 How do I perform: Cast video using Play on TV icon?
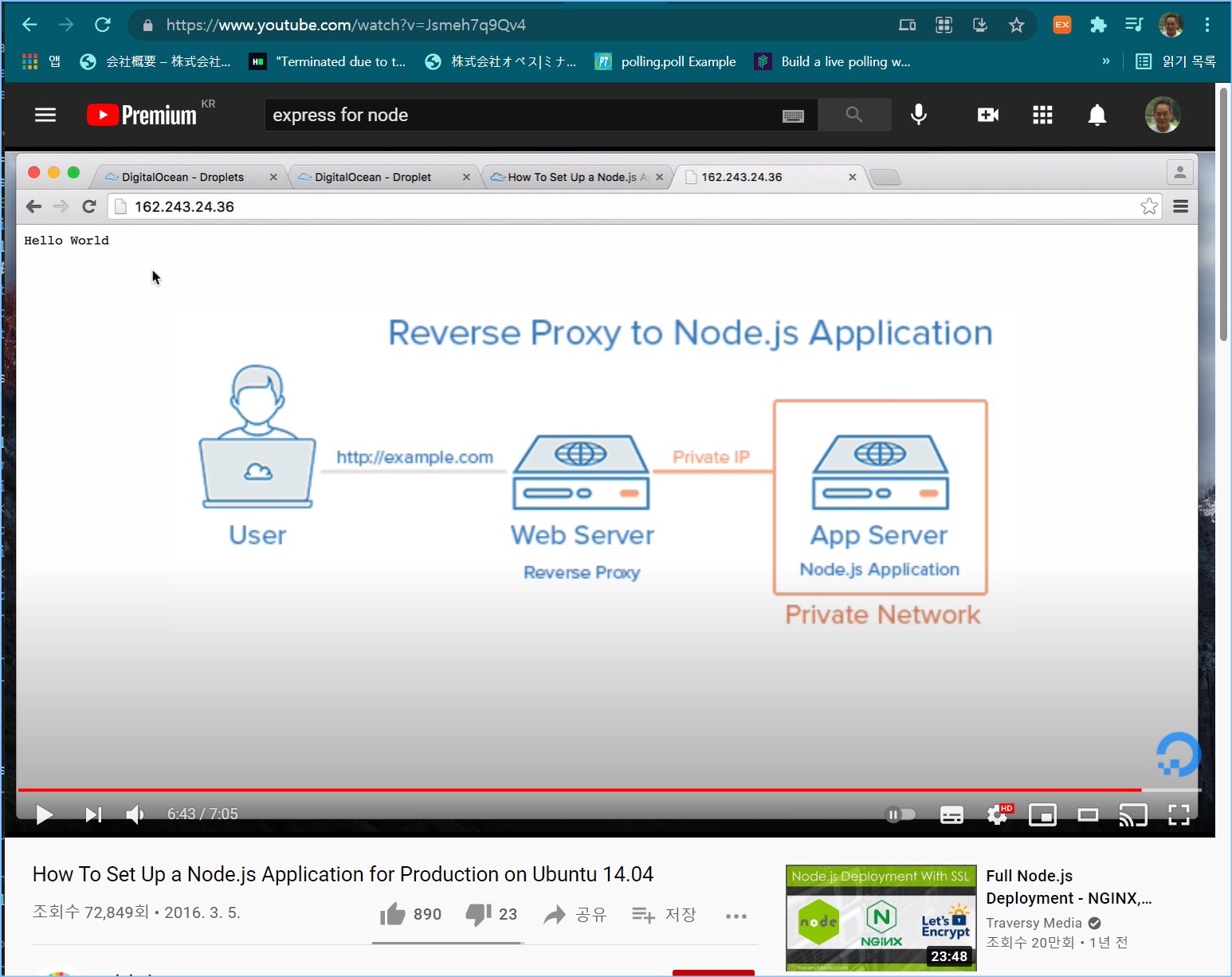click(1132, 814)
